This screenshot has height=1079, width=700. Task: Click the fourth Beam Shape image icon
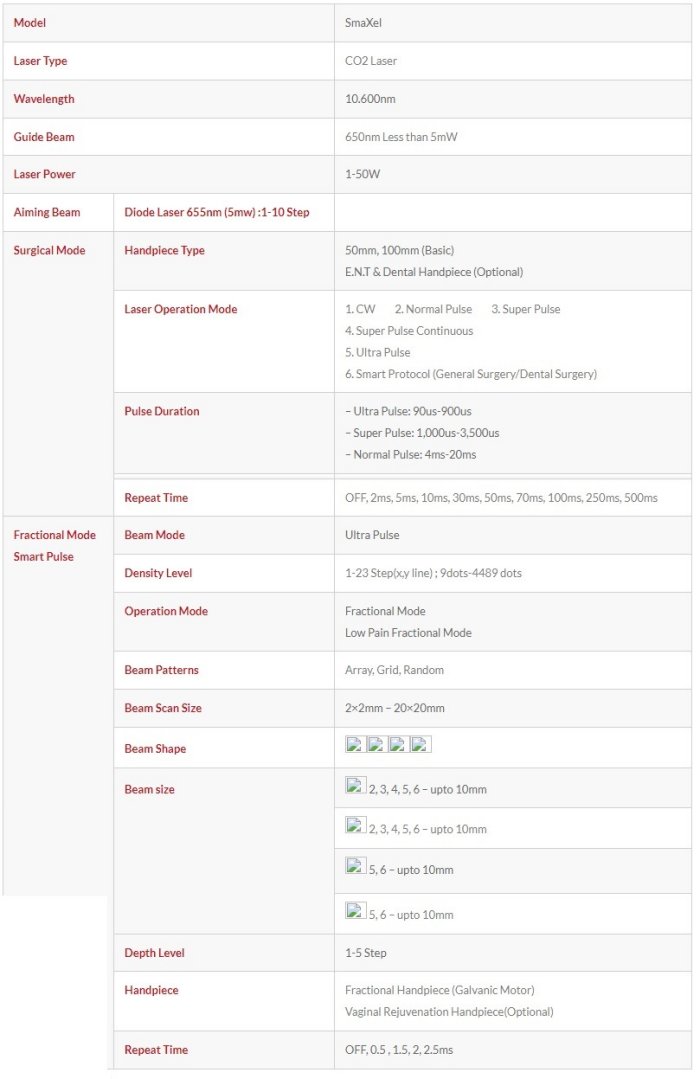(421, 745)
